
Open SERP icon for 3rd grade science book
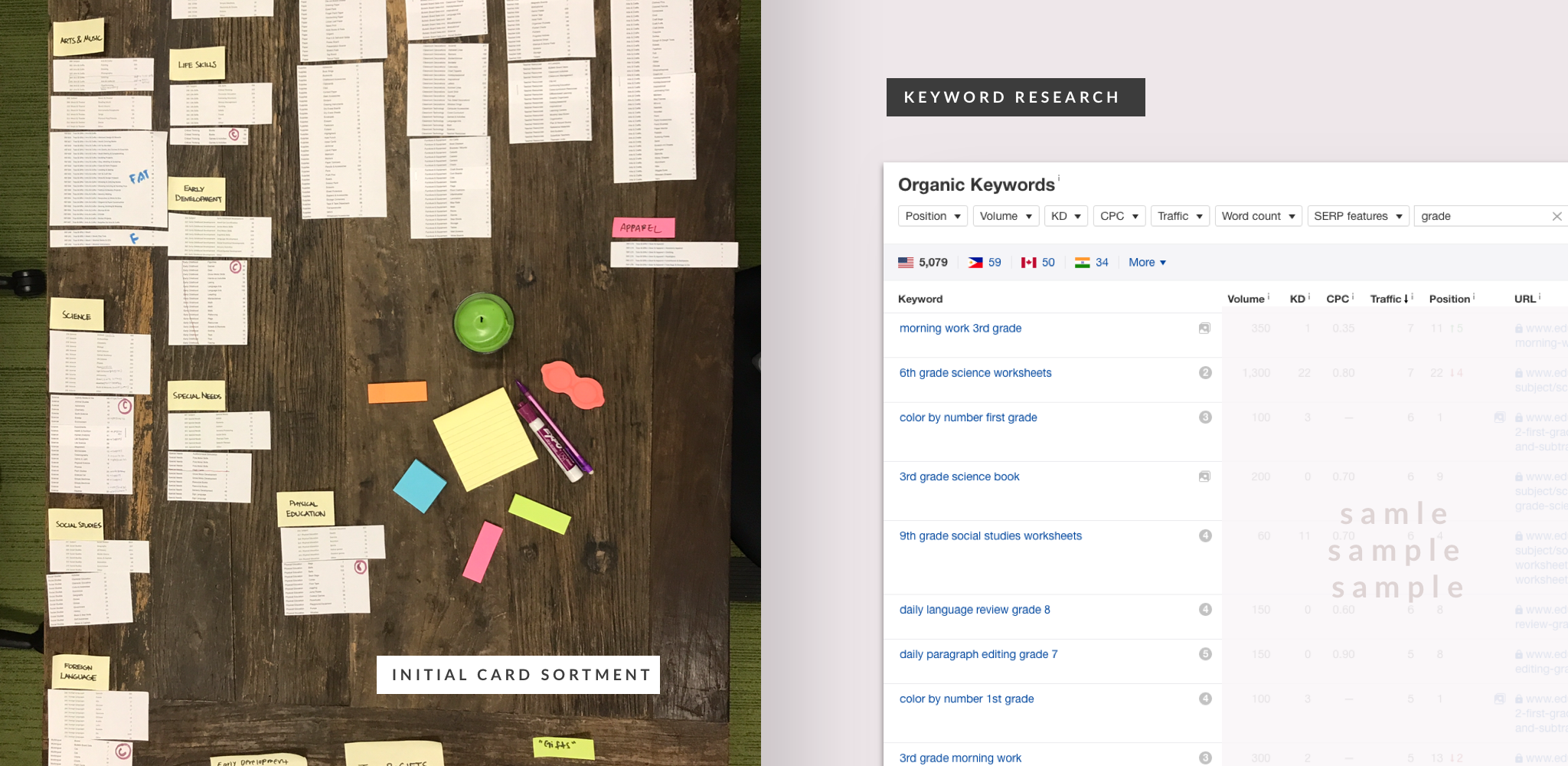[1204, 476]
